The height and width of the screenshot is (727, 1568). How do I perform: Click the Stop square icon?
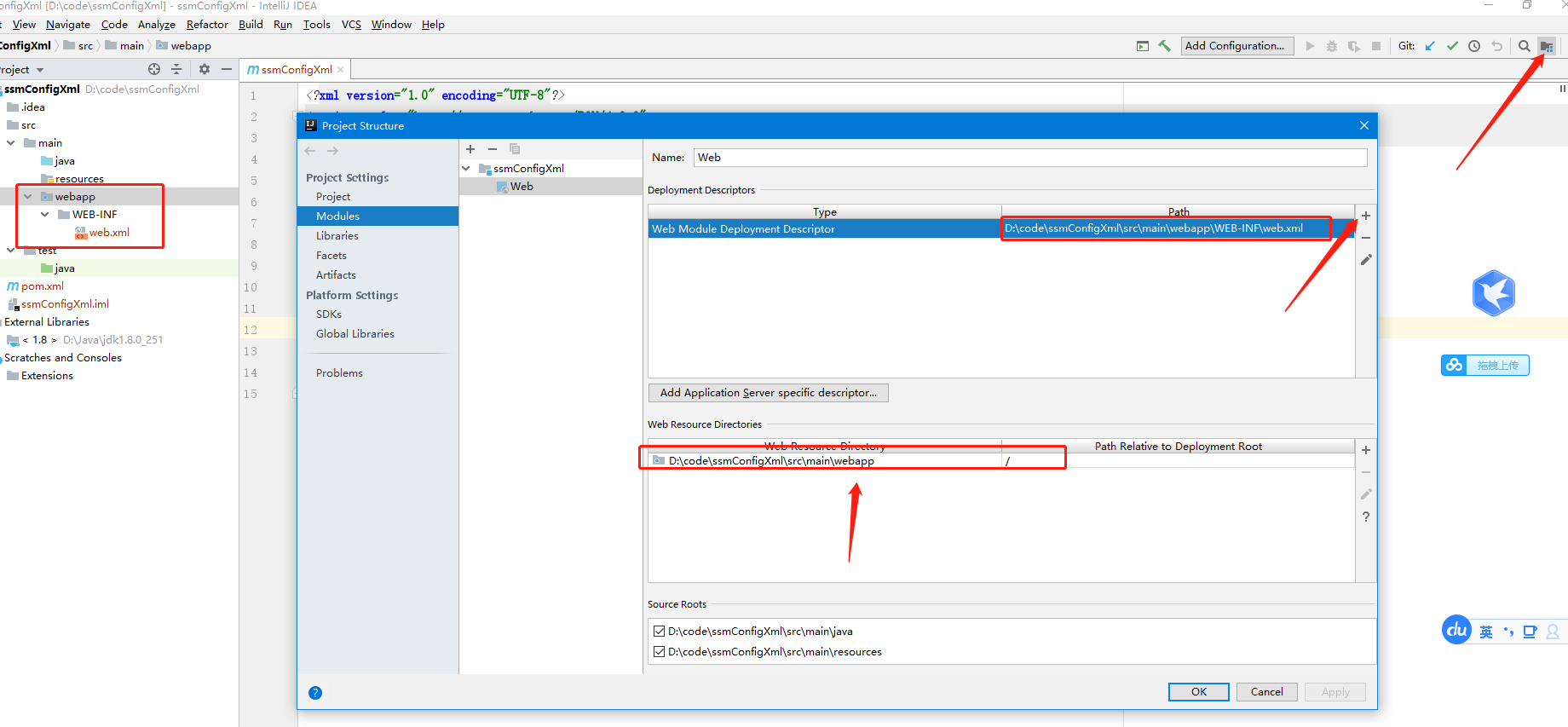tap(1376, 46)
